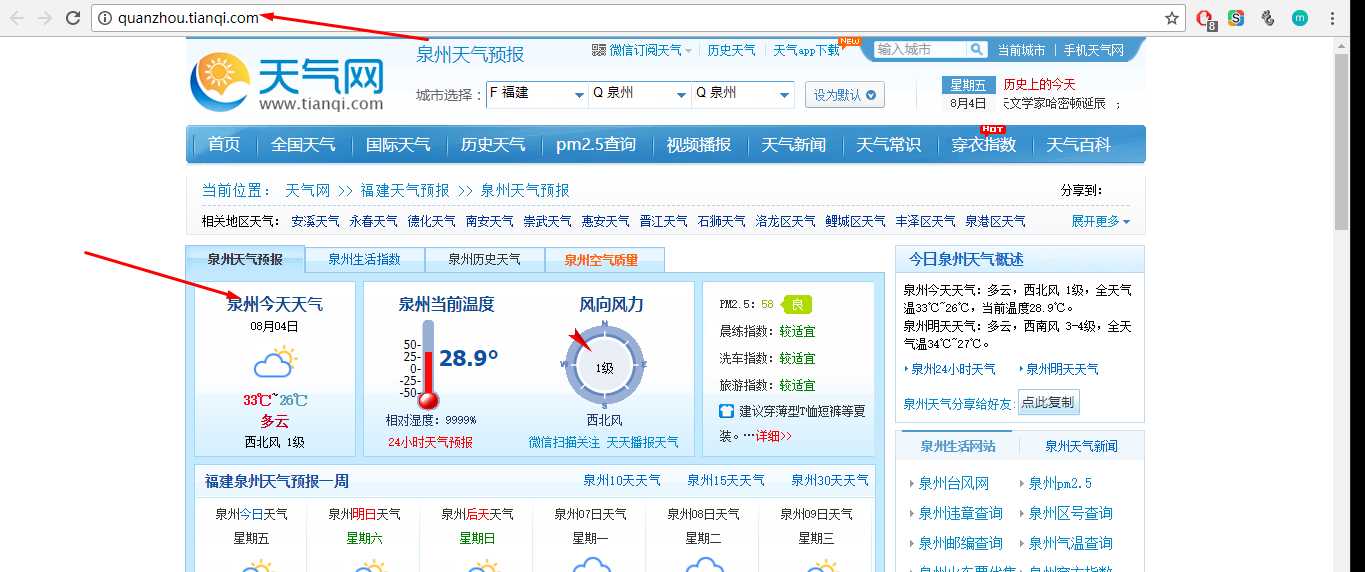Viewport: 1365px width, 572px height.
Task: Open 全国天气 in the navigation bar
Action: (303, 144)
